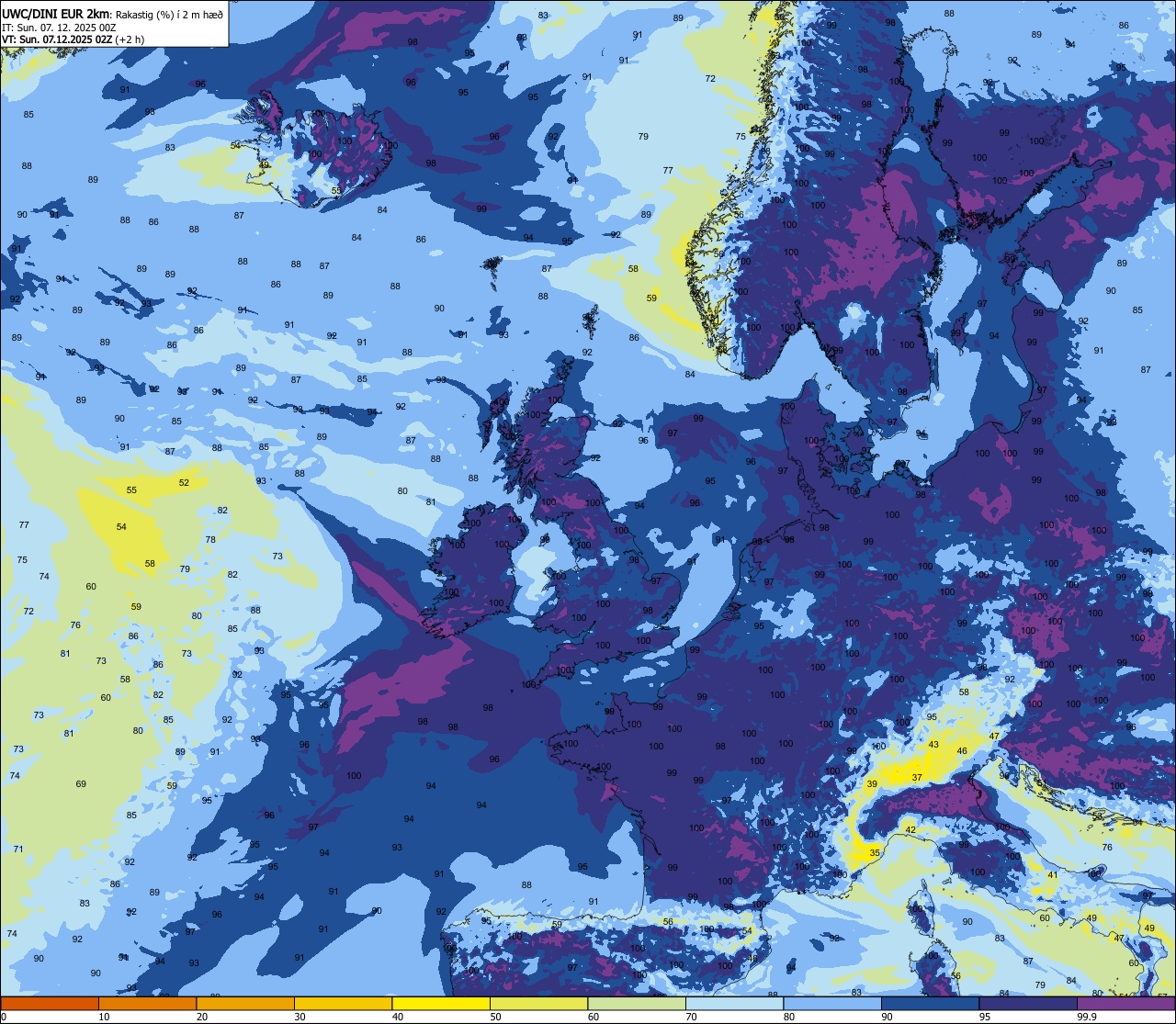Click the 30–40% golden legend swatch
The height and width of the screenshot is (1024, 1176).
click(x=343, y=1003)
